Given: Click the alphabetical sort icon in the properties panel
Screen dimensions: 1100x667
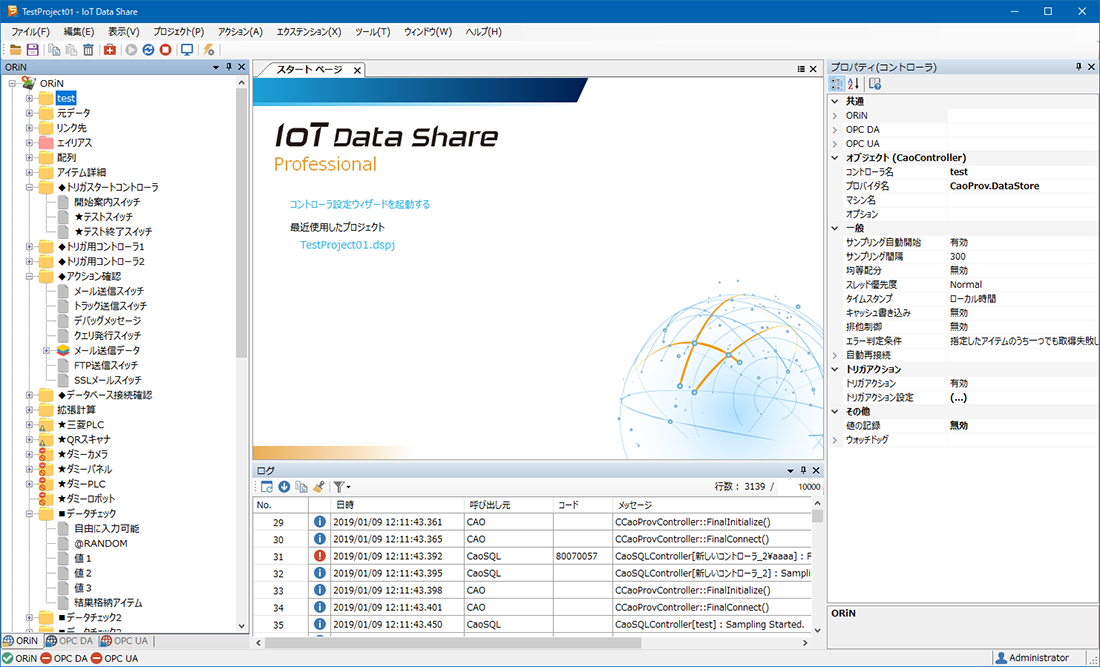Looking at the screenshot, I should [x=853, y=83].
